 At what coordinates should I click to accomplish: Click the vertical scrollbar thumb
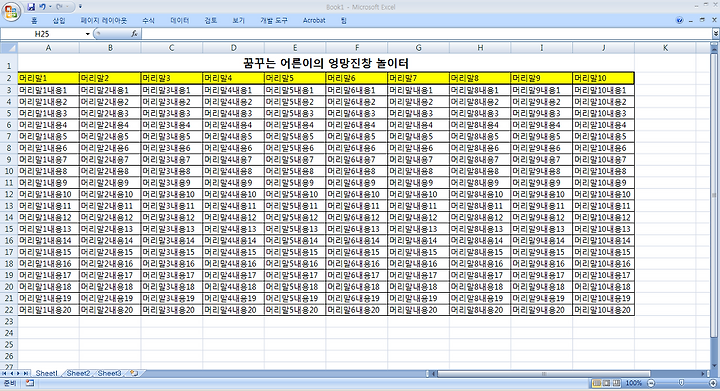click(714, 195)
